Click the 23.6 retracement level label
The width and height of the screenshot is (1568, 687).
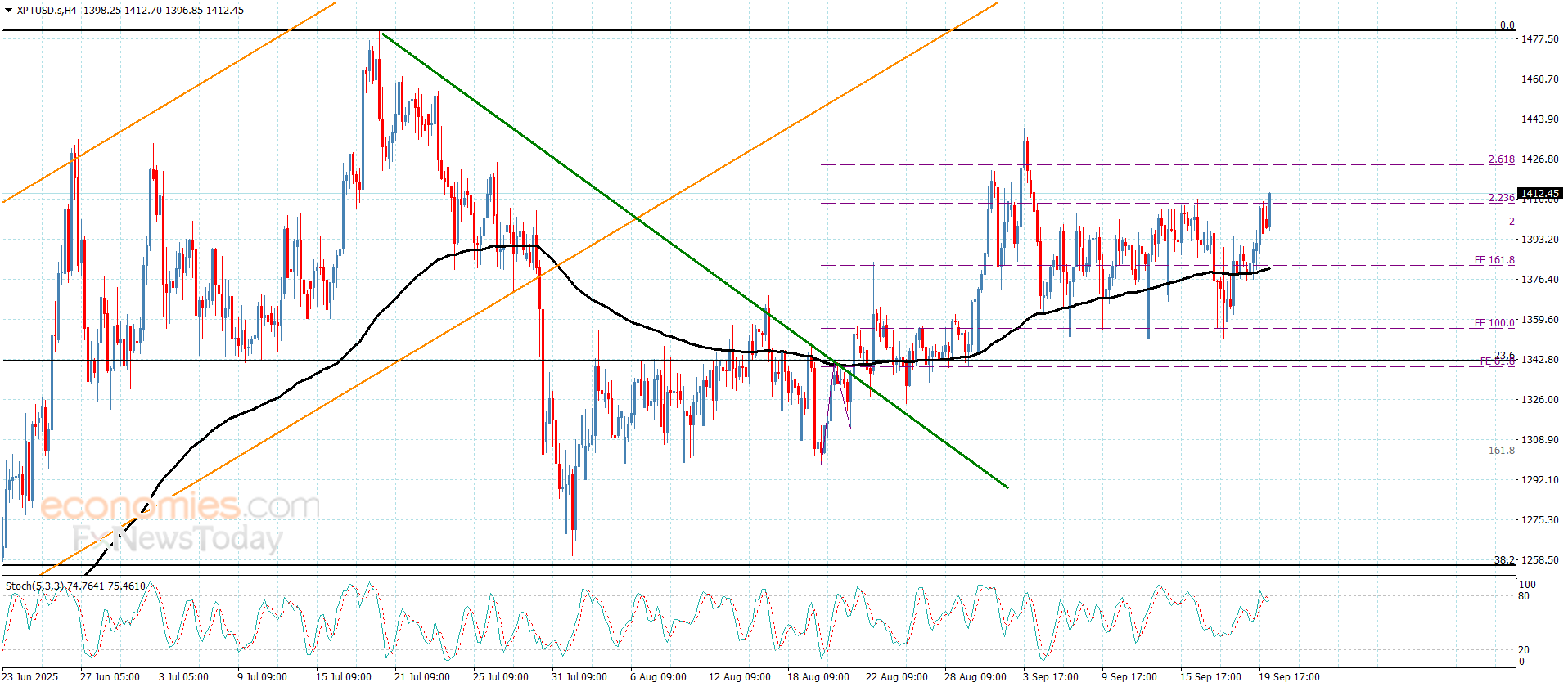(x=1504, y=355)
